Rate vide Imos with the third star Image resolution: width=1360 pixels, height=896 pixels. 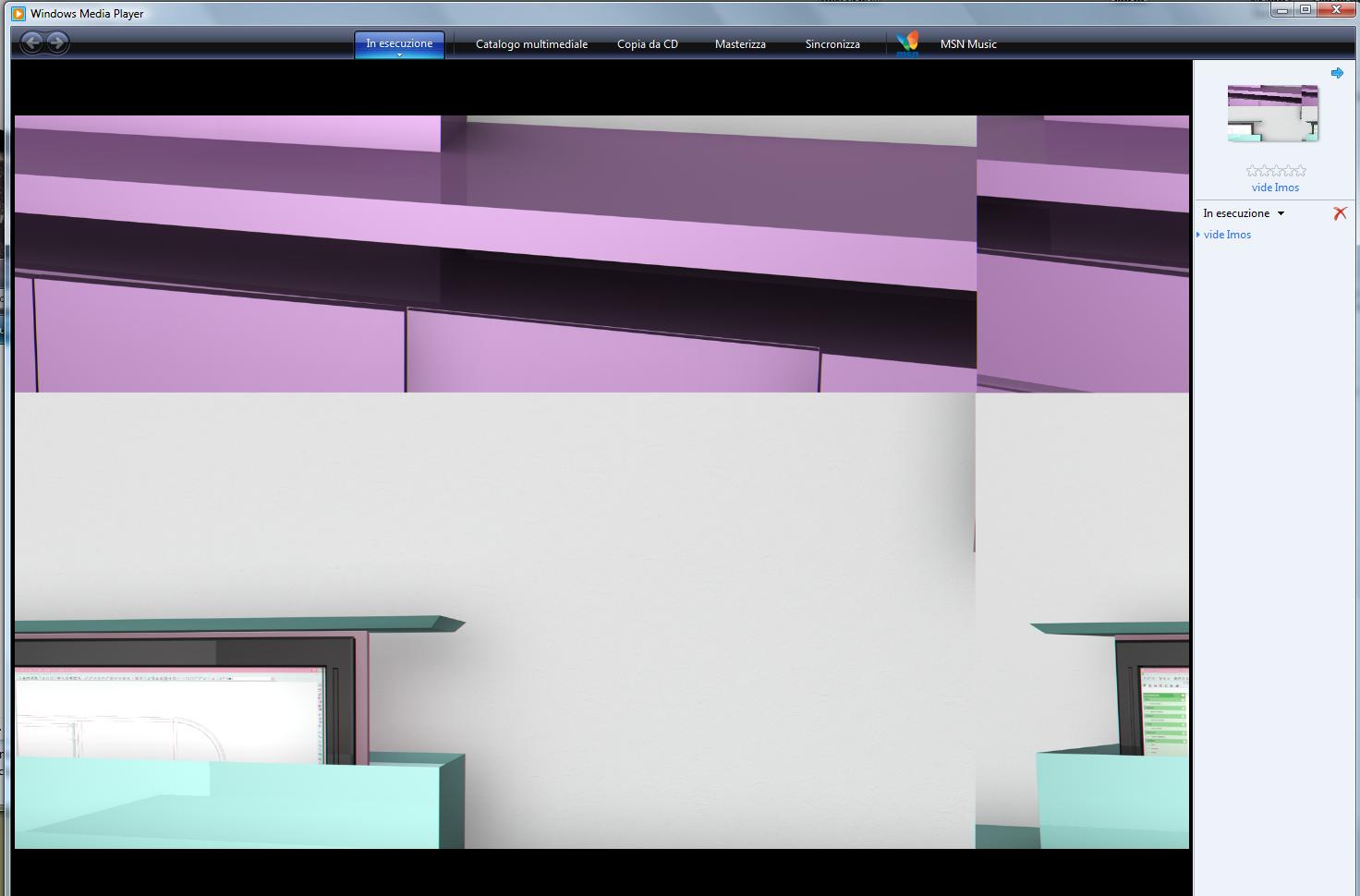point(1276,171)
